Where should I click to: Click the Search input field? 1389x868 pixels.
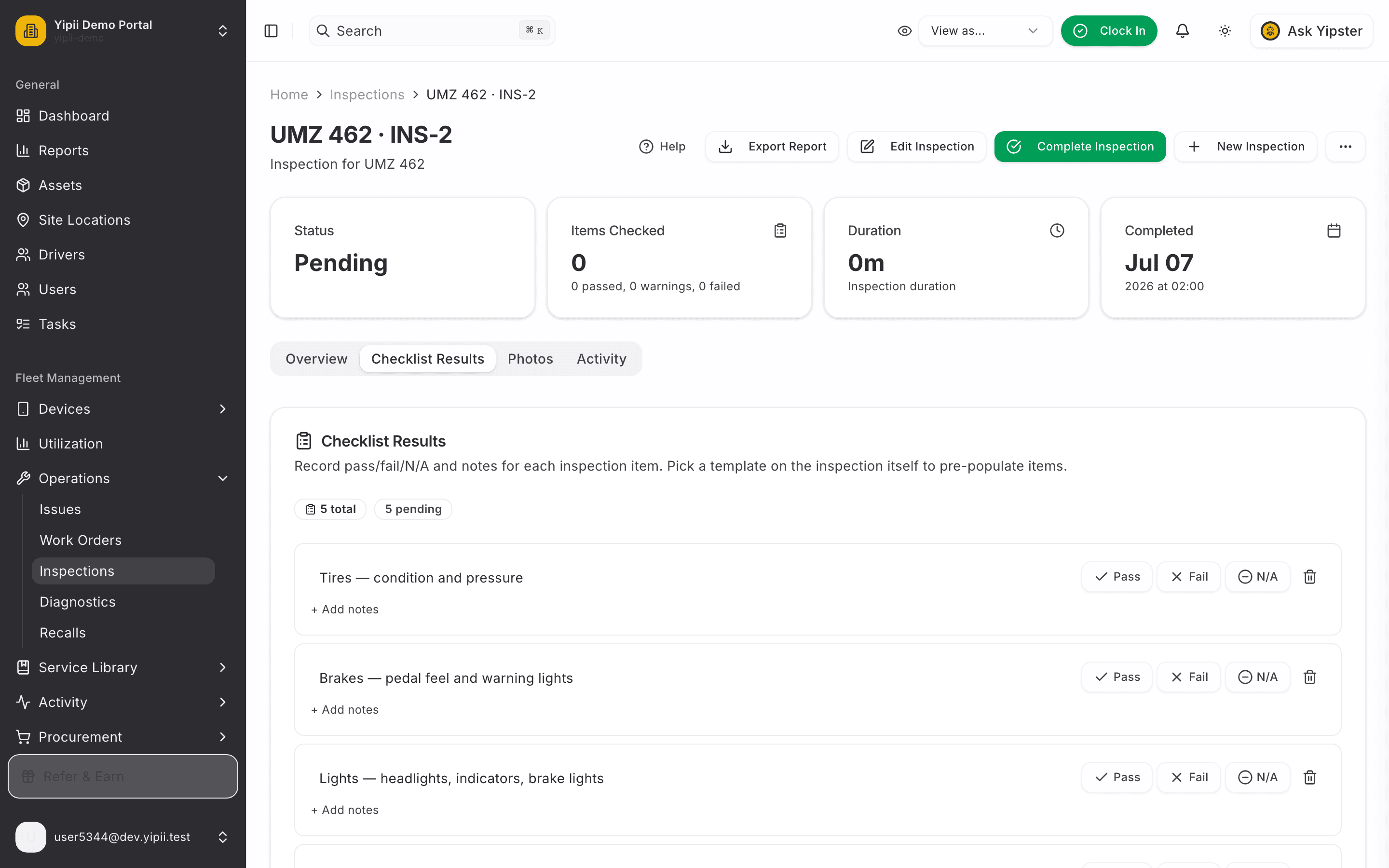click(x=432, y=31)
